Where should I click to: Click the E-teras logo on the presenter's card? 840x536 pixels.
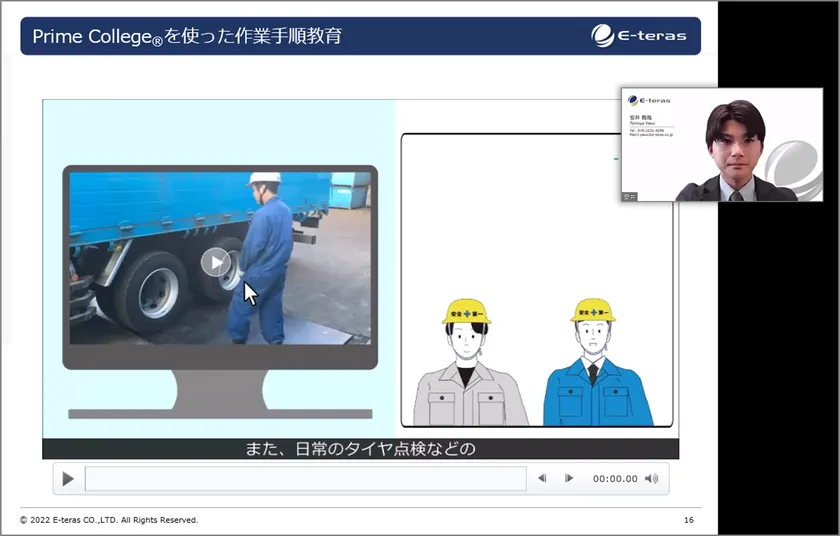point(650,100)
